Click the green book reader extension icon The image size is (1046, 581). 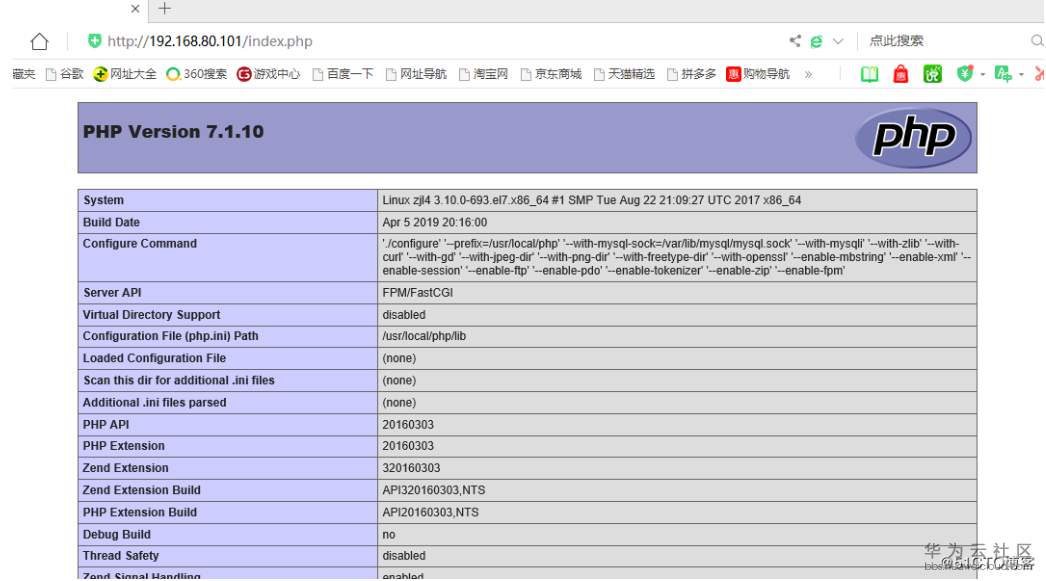coord(869,74)
